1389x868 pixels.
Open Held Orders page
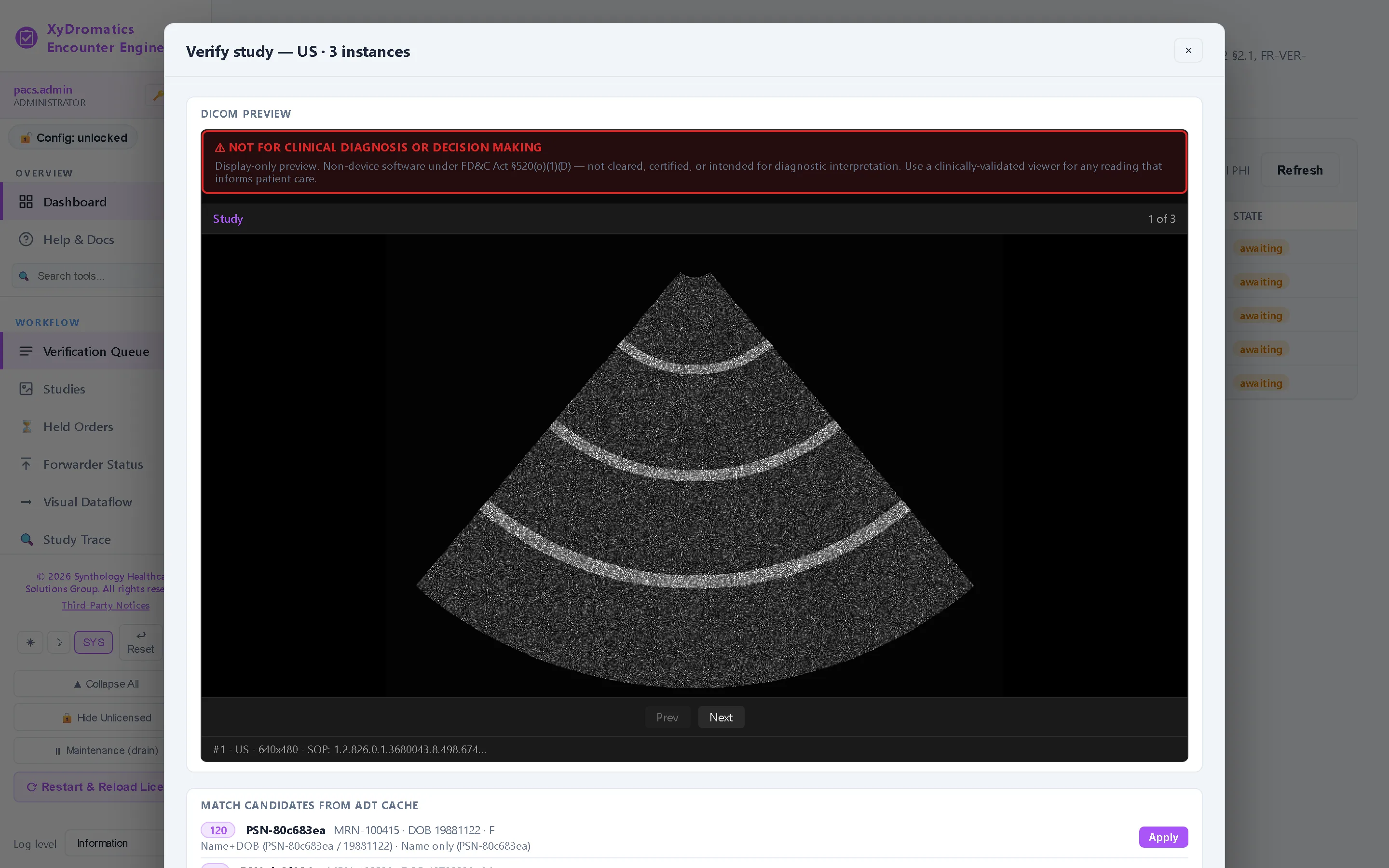(82, 427)
